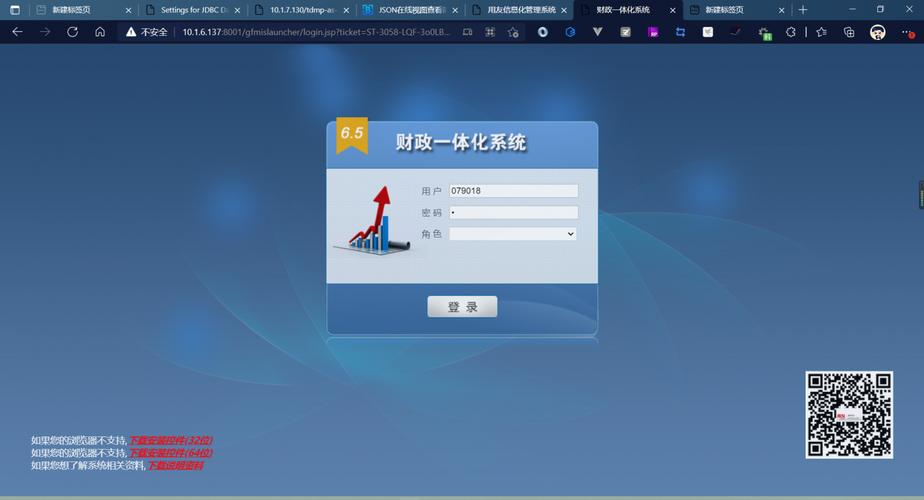924x500 pixels.
Task: Close the 财政一体化系统 tab
Action: (x=672, y=10)
